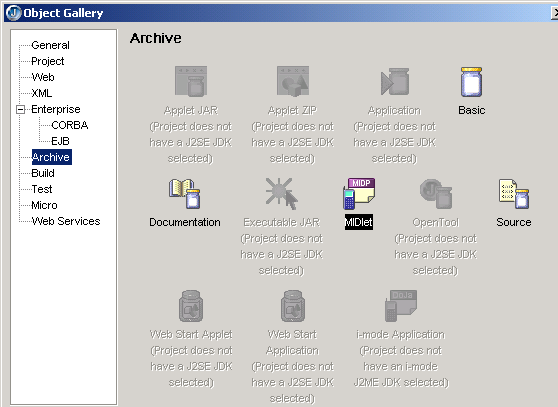
Task: Click the grayed Applet JAR icon
Action: (x=191, y=81)
